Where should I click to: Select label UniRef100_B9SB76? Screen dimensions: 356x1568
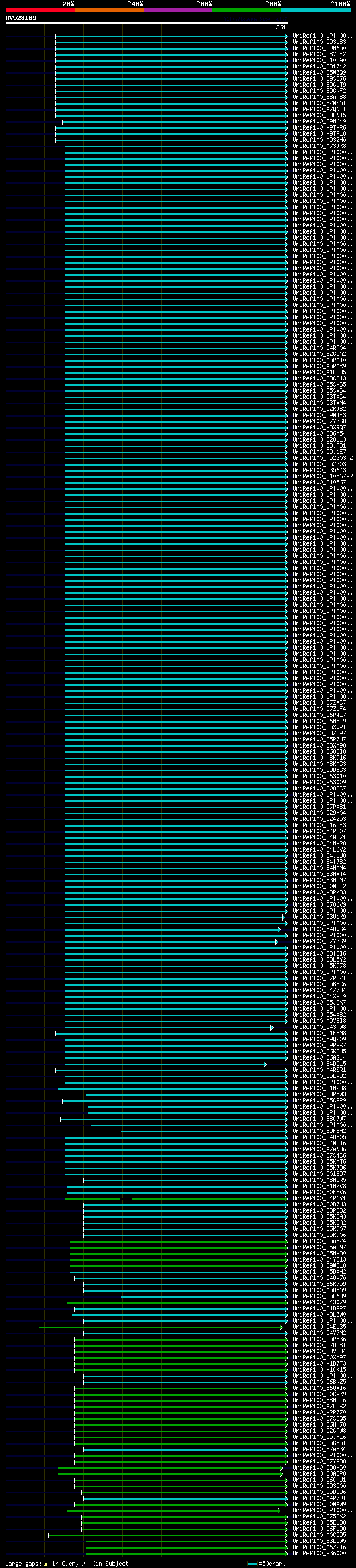point(319,78)
